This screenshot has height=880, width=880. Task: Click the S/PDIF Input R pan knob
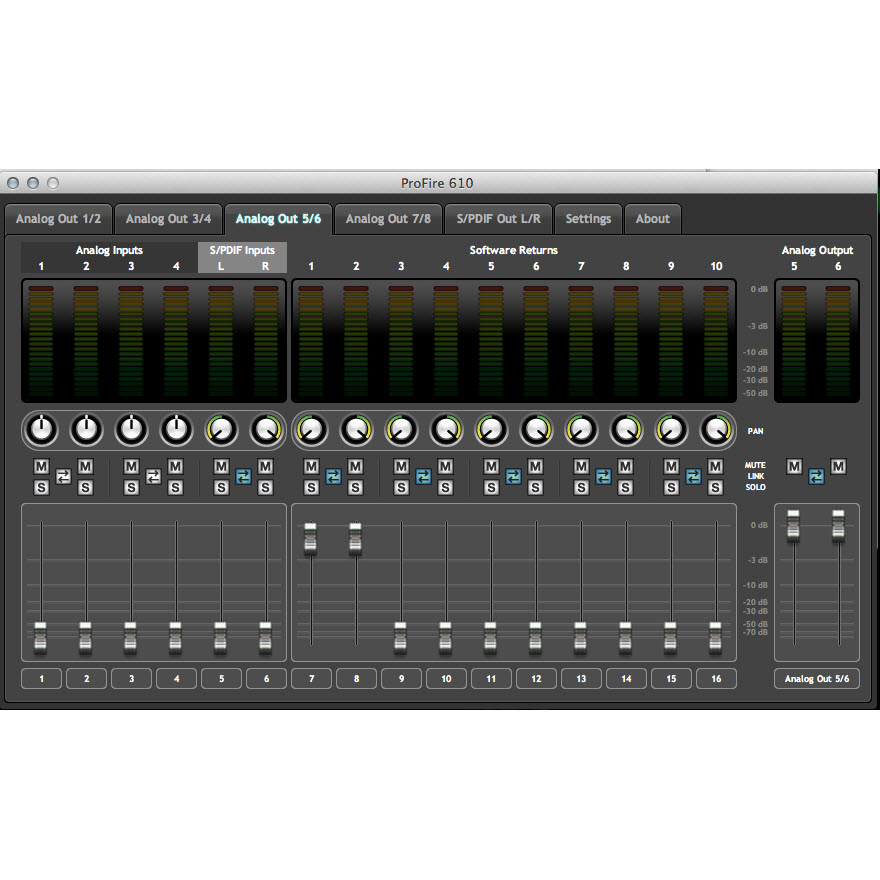point(266,430)
